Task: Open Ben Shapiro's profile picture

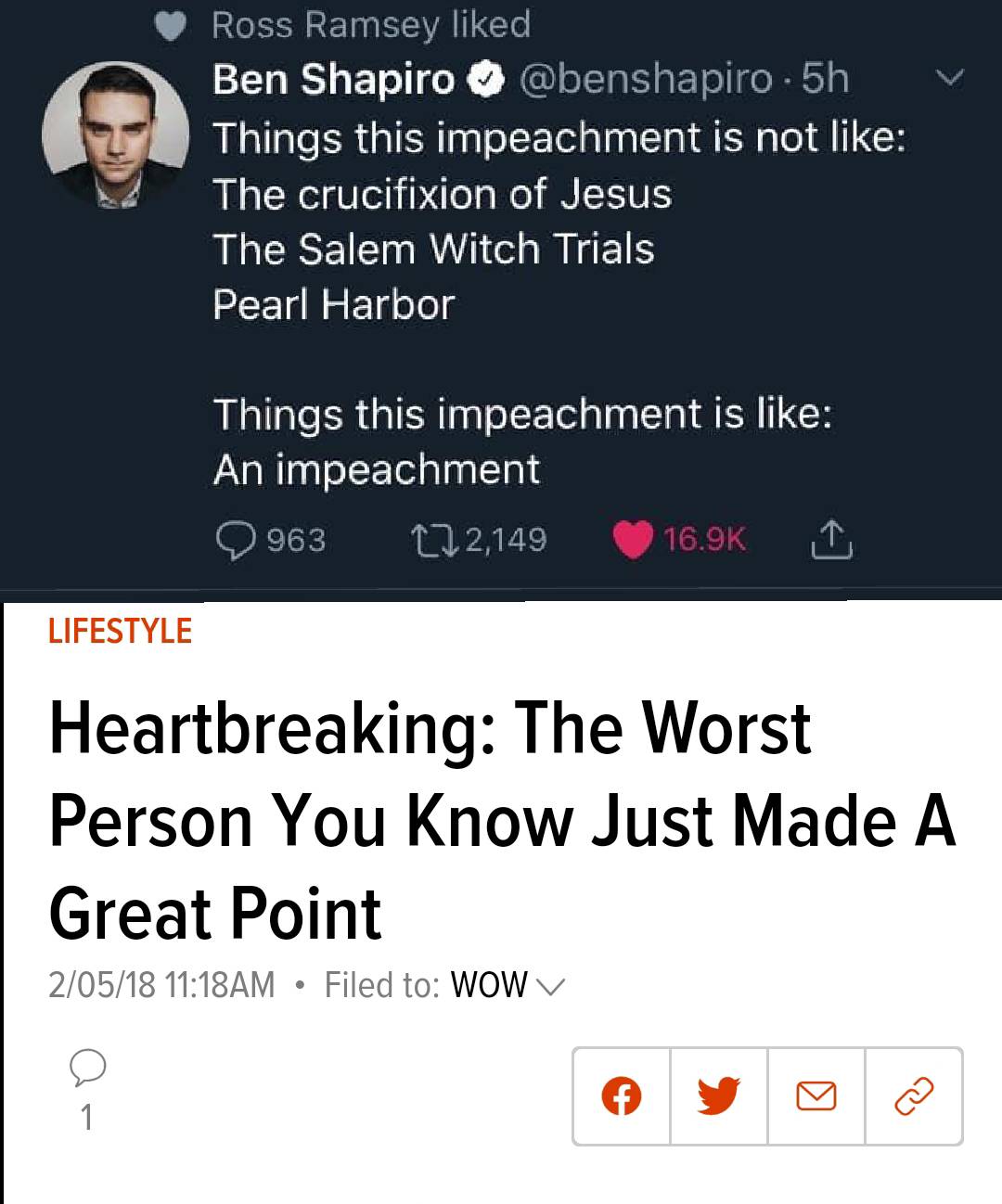Action: [115, 134]
